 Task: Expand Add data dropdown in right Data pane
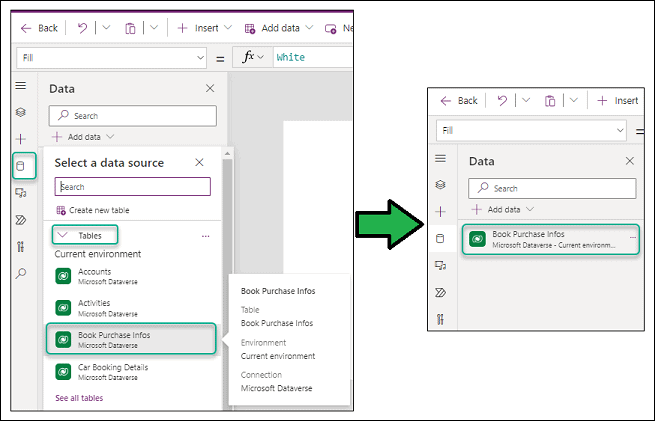point(503,209)
